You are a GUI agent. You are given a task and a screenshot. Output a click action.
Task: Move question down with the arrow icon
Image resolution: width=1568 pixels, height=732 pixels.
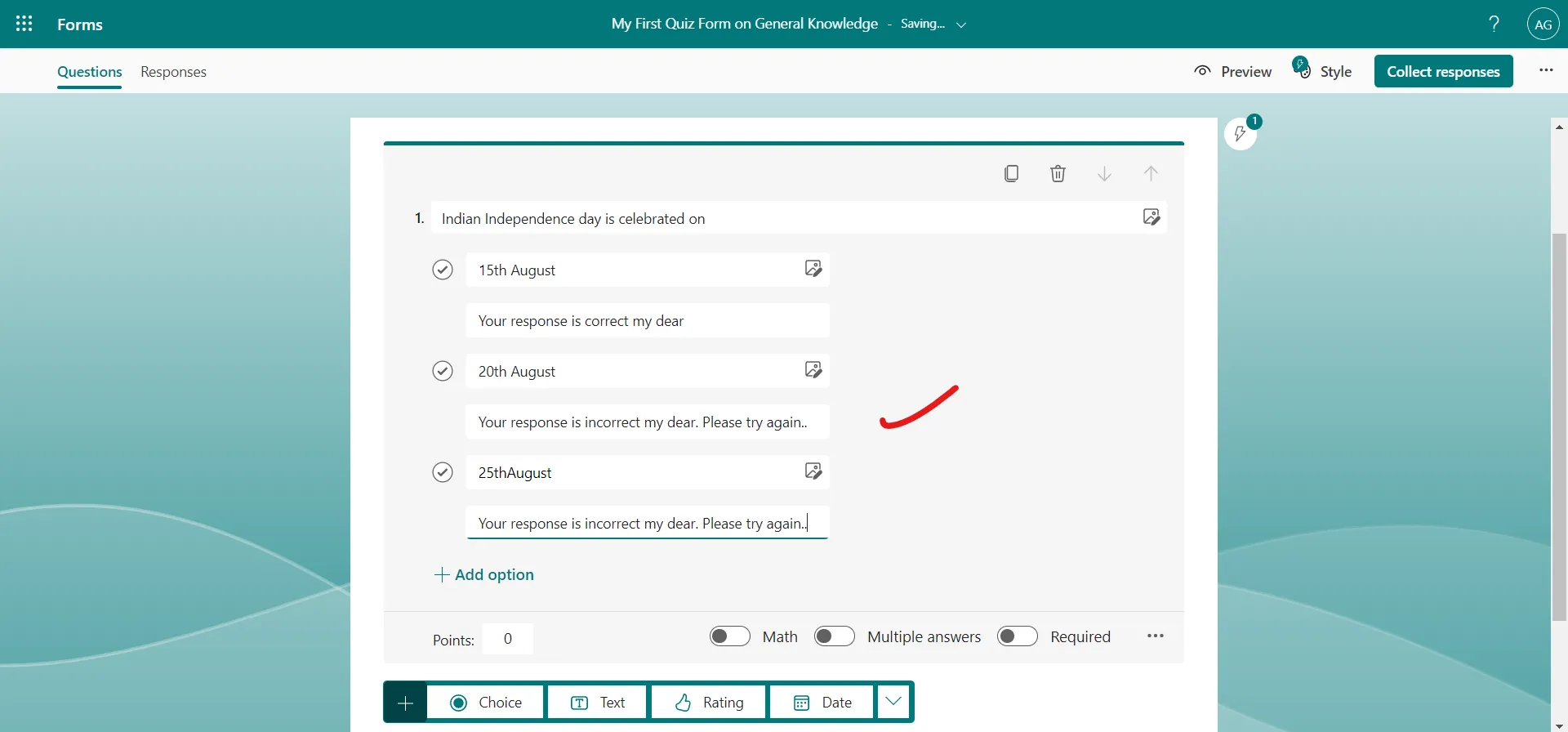pyautogui.click(x=1104, y=173)
